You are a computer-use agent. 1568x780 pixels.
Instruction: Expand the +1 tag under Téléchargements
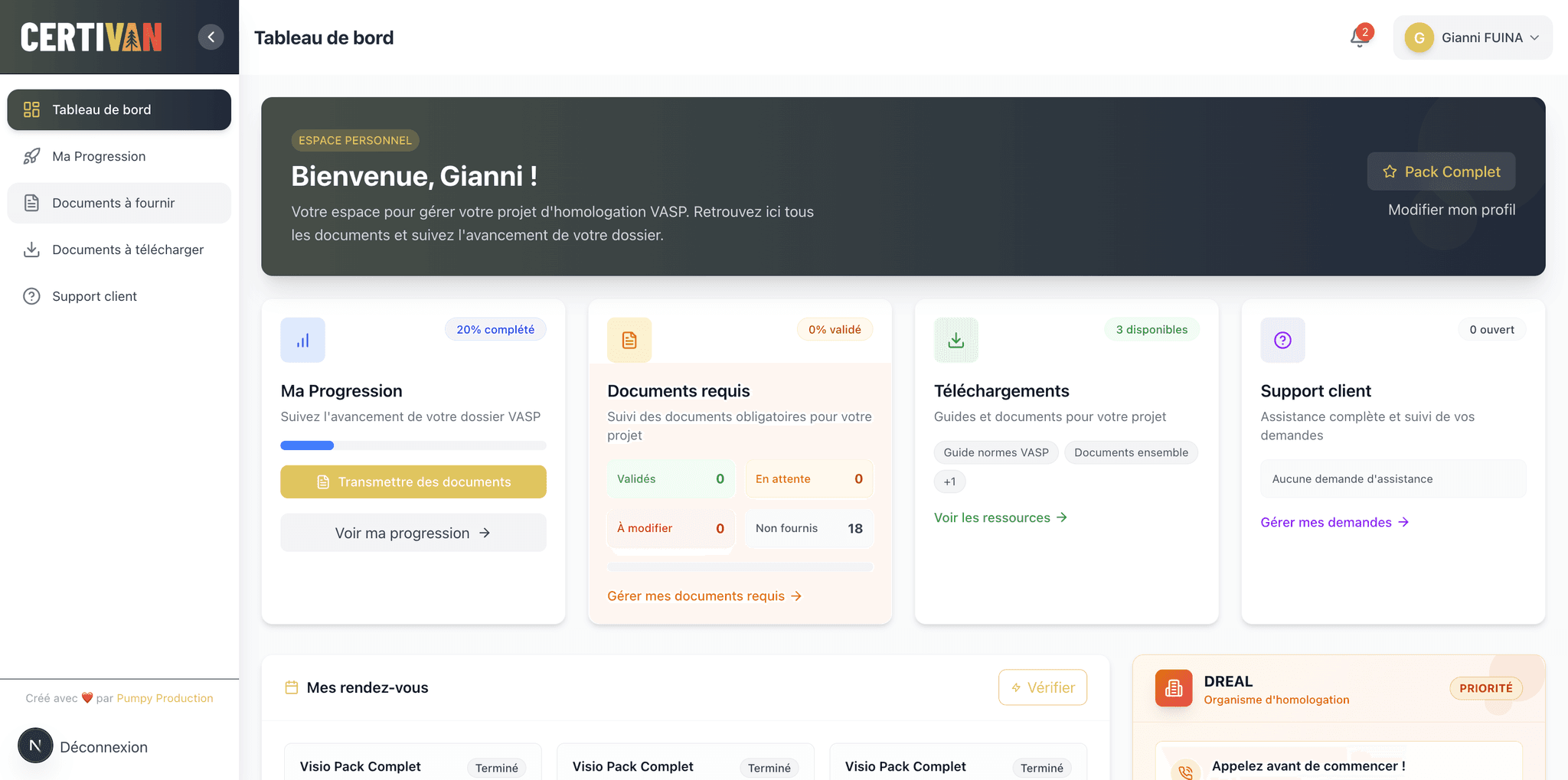click(x=949, y=481)
